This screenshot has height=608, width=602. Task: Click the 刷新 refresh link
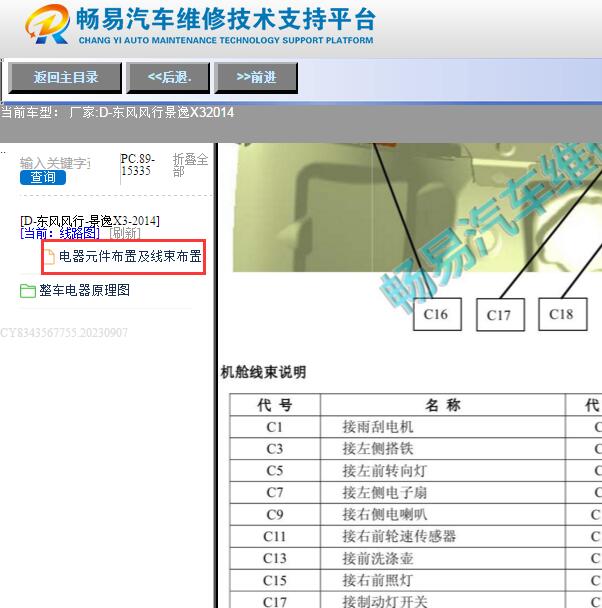coord(124,233)
